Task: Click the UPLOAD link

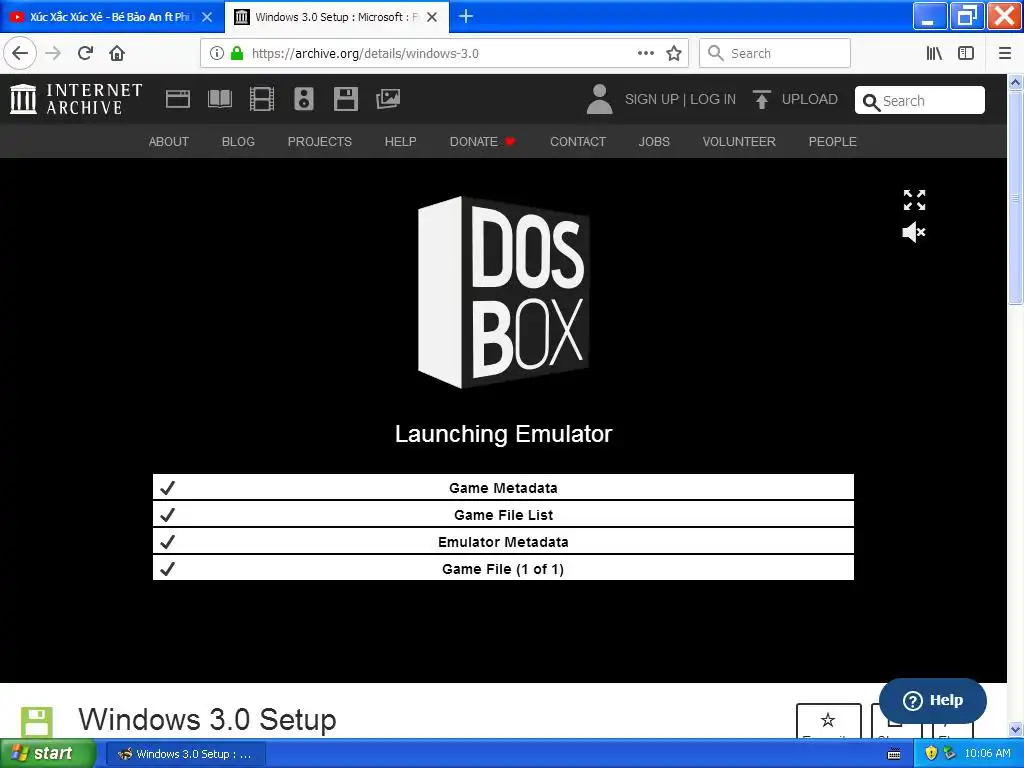Action: [x=809, y=99]
